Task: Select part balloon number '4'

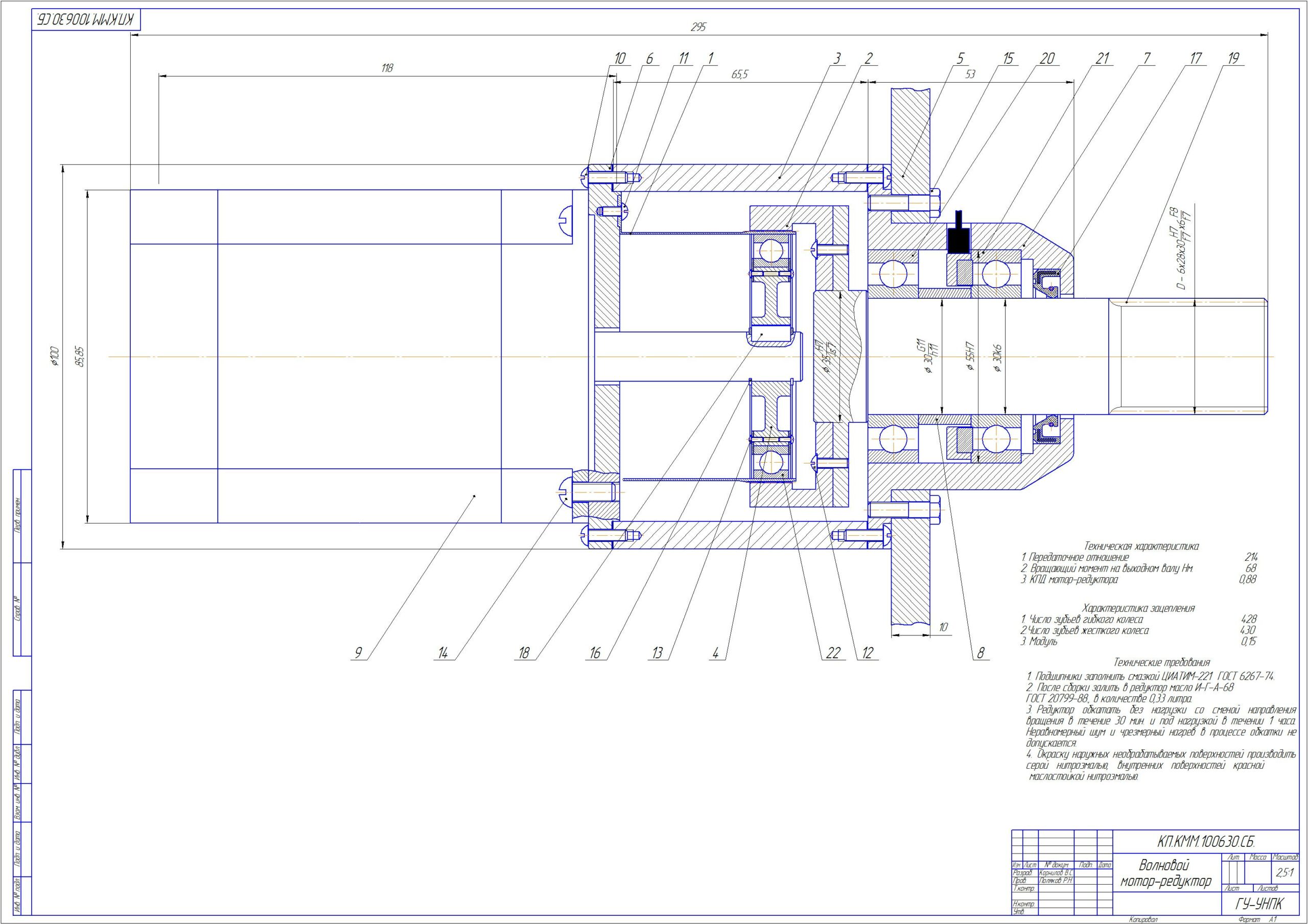Action: (715, 653)
